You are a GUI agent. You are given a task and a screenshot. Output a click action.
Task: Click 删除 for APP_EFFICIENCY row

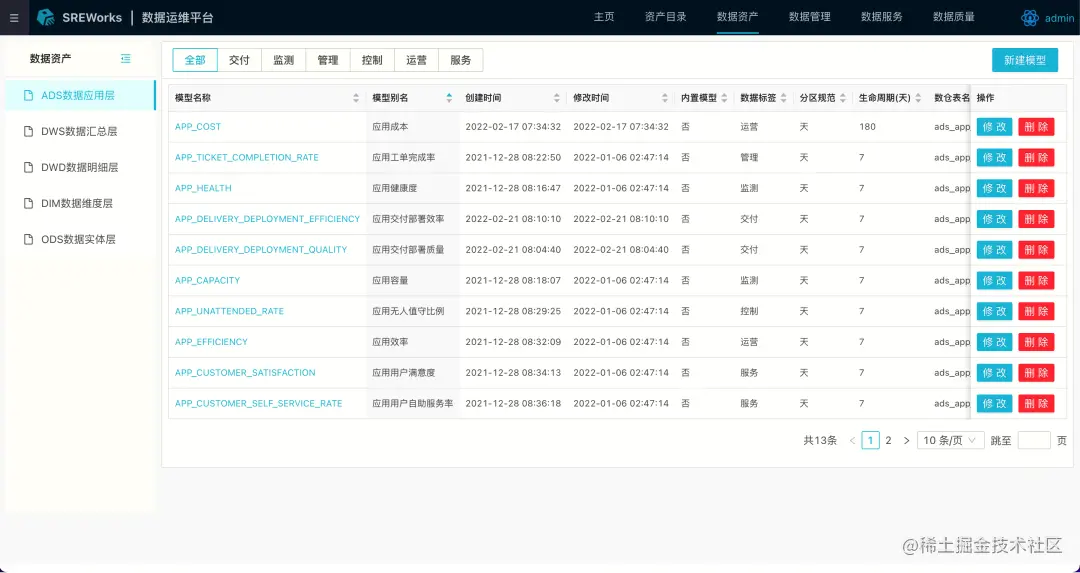1037,342
